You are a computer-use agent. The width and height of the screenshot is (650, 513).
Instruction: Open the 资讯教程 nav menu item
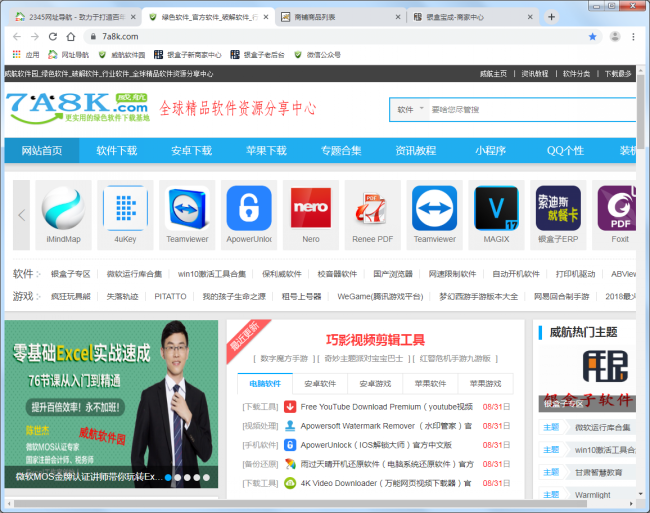[416, 150]
